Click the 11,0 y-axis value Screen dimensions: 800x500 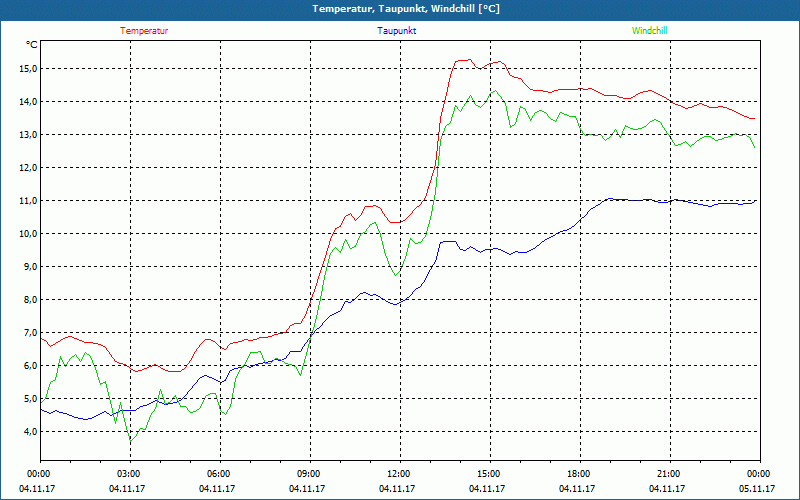(x=29, y=201)
